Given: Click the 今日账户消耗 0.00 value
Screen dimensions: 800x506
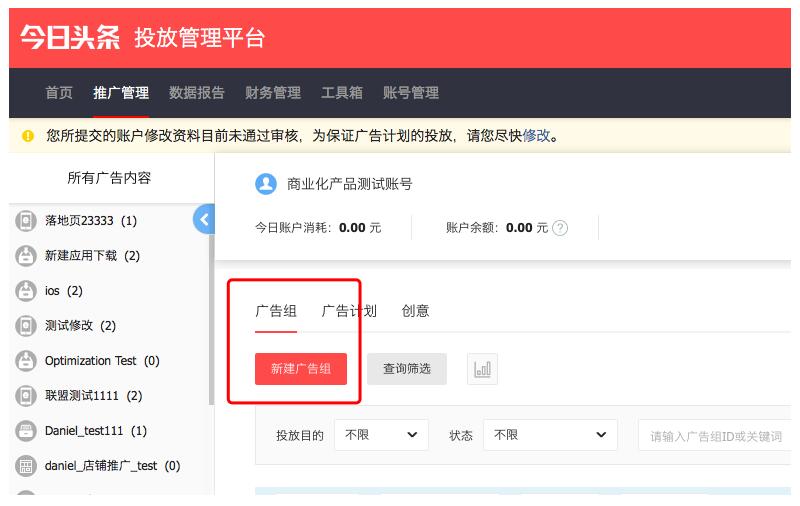Looking at the screenshot, I should coord(352,227).
